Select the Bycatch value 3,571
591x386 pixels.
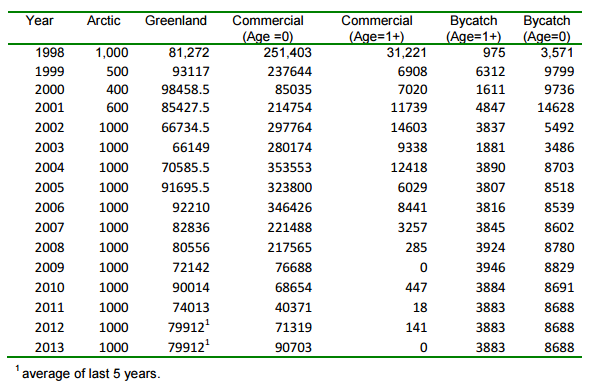click(557, 53)
